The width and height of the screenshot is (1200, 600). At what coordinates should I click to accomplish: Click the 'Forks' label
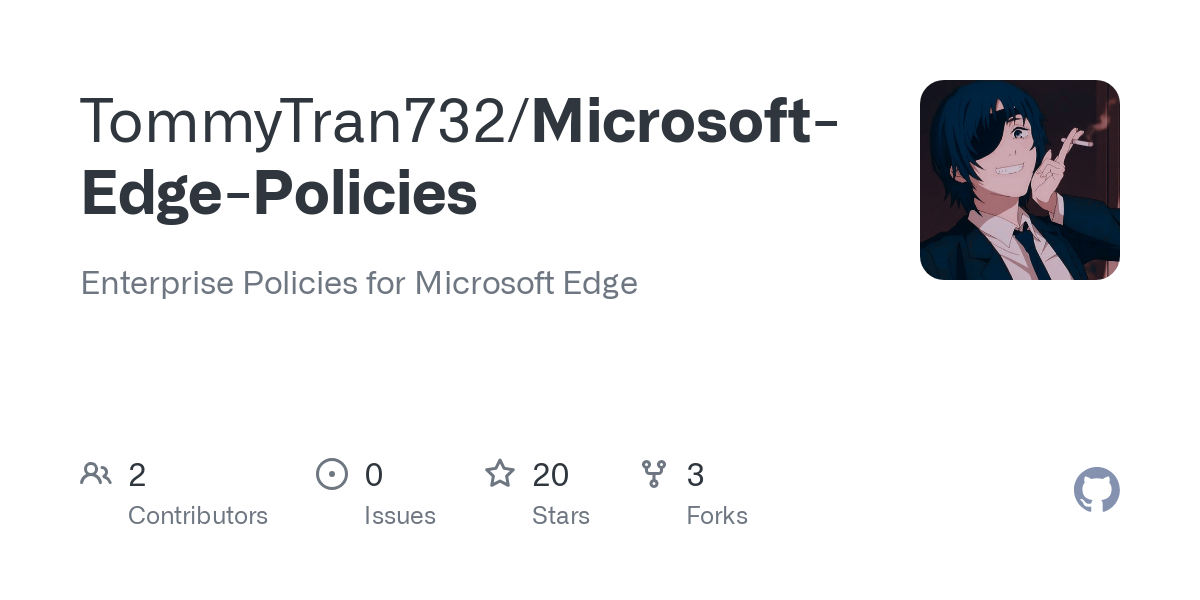tap(717, 516)
